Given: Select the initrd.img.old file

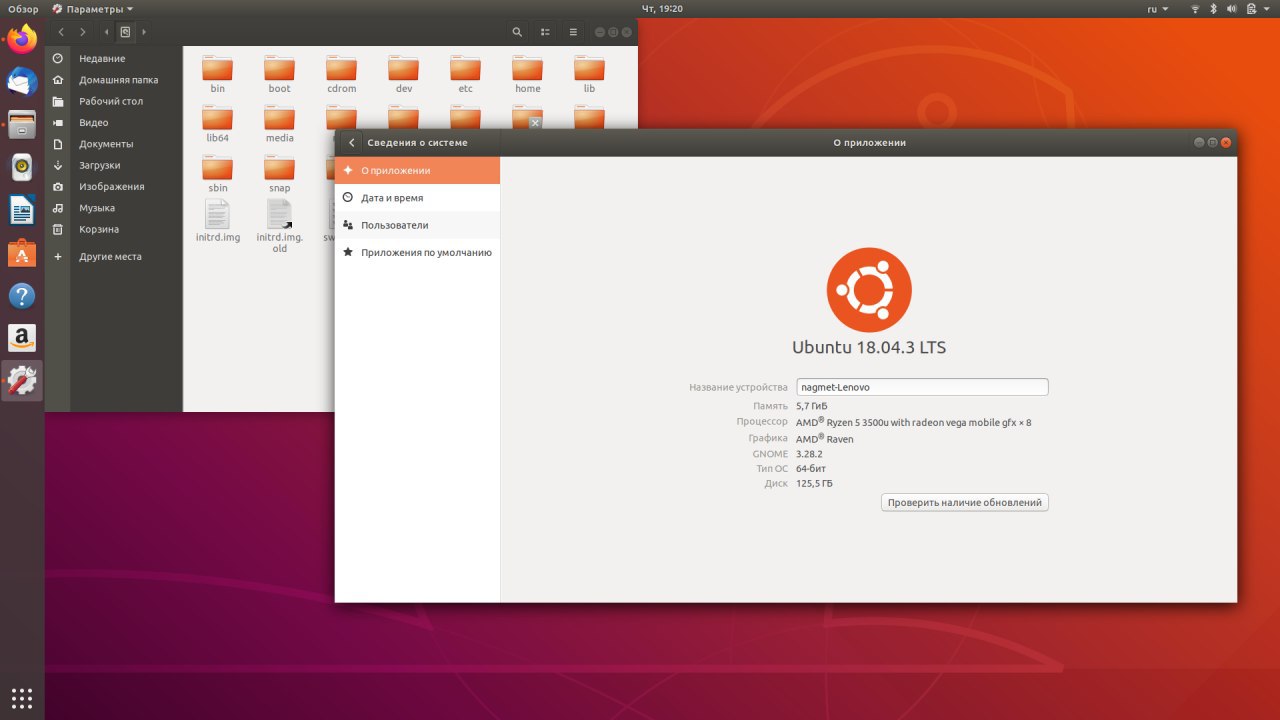Looking at the screenshot, I should (280, 226).
